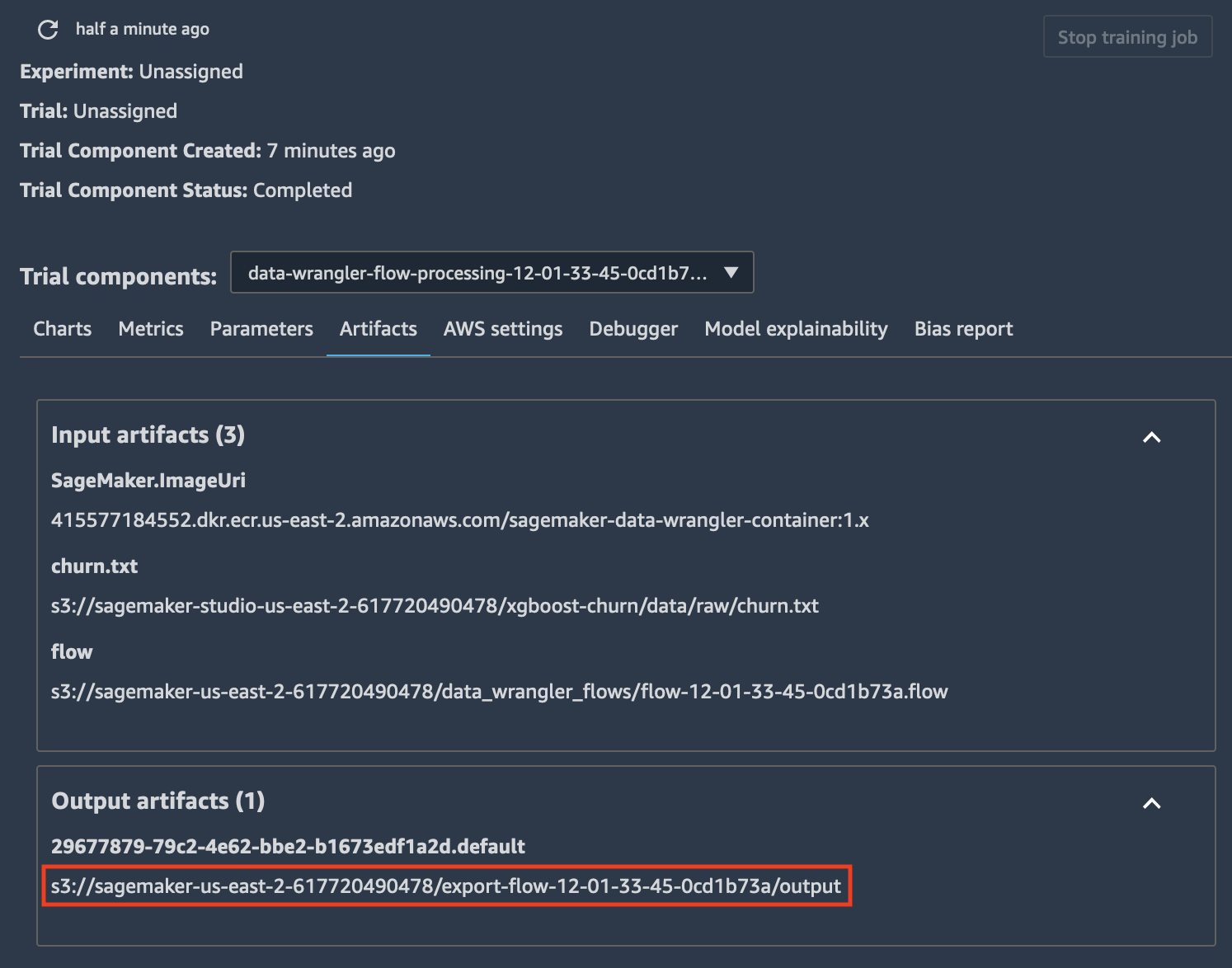Click the Trial: Unassigned label
This screenshot has width=1232, height=968.
98,111
